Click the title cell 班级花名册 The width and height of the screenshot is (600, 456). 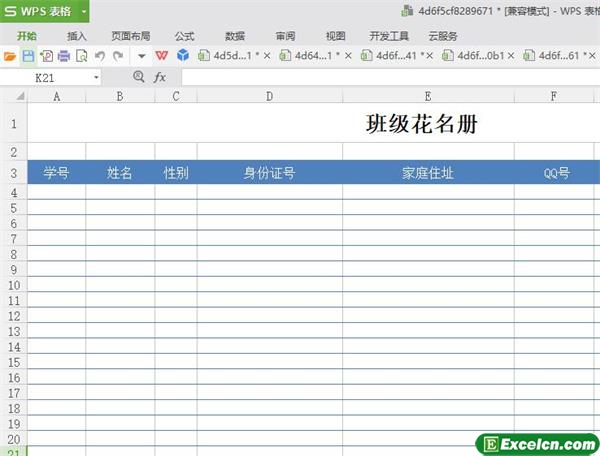tap(422, 124)
